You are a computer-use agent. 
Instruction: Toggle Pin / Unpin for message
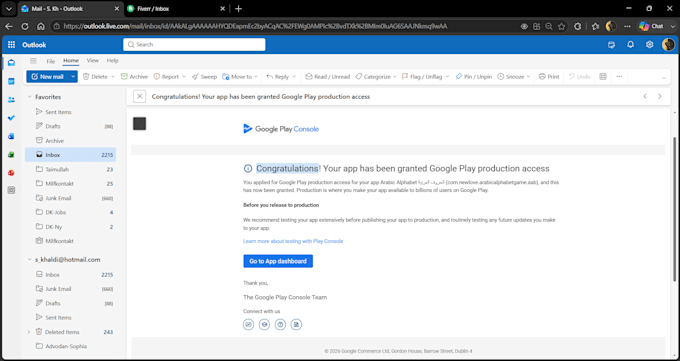[x=473, y=76]
